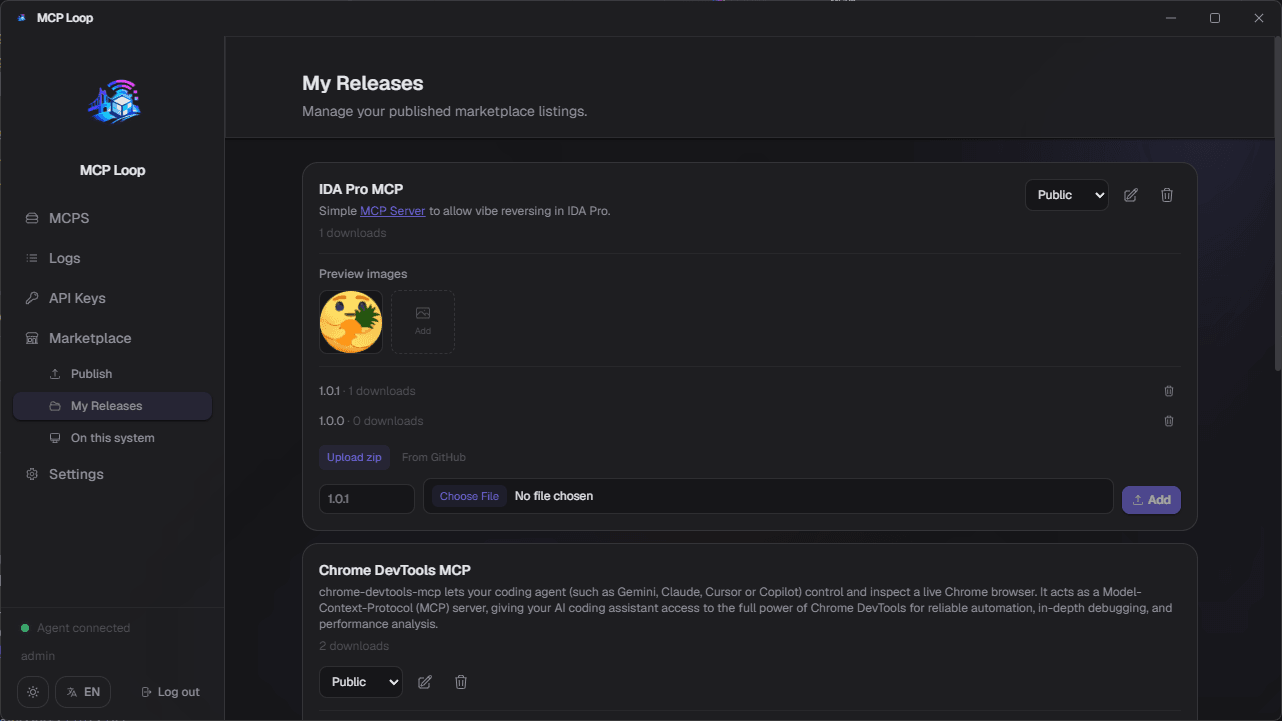
Task: Click the MCP Loop titlebar app icon
Action: 22,18
